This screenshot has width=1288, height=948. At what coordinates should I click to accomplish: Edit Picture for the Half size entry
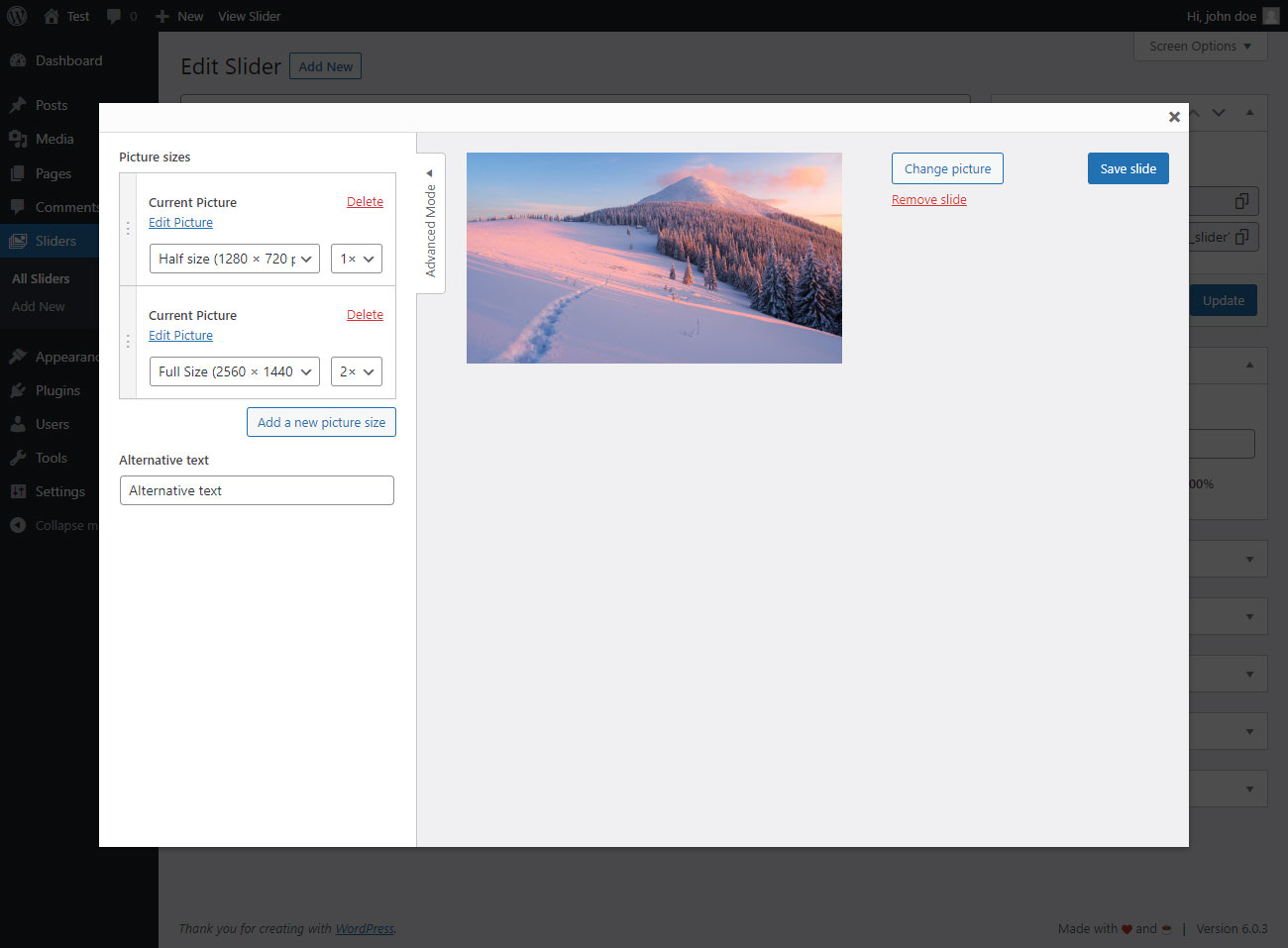(x=180, y=222)
